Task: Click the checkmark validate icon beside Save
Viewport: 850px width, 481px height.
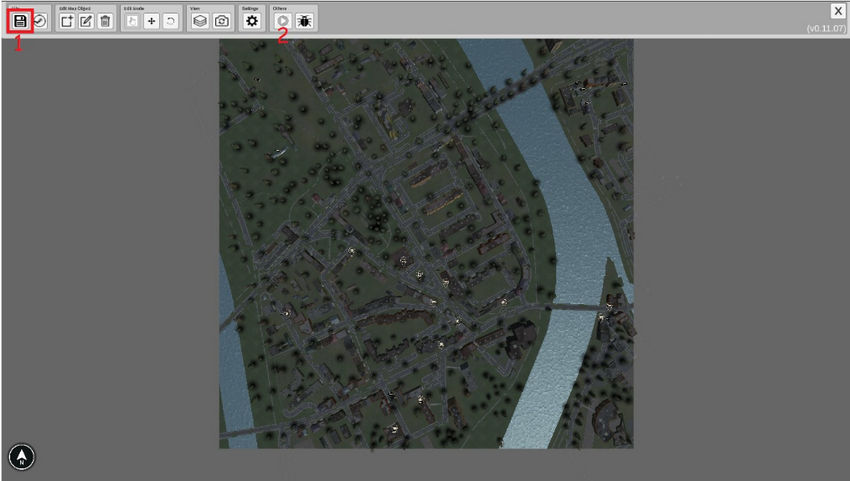Action: click(40, 21)
